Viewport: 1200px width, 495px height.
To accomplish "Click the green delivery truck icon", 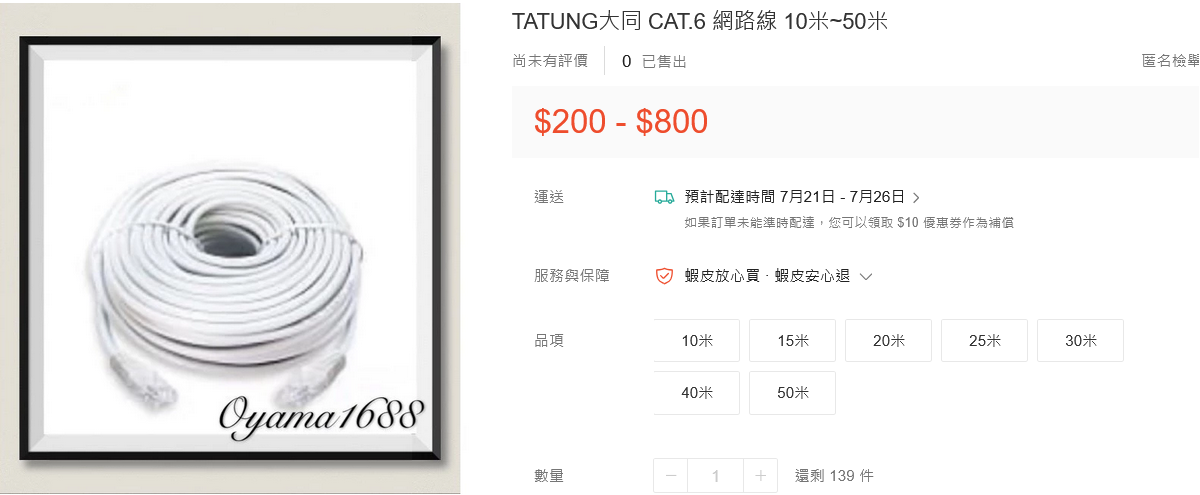I will click(664, 197).
